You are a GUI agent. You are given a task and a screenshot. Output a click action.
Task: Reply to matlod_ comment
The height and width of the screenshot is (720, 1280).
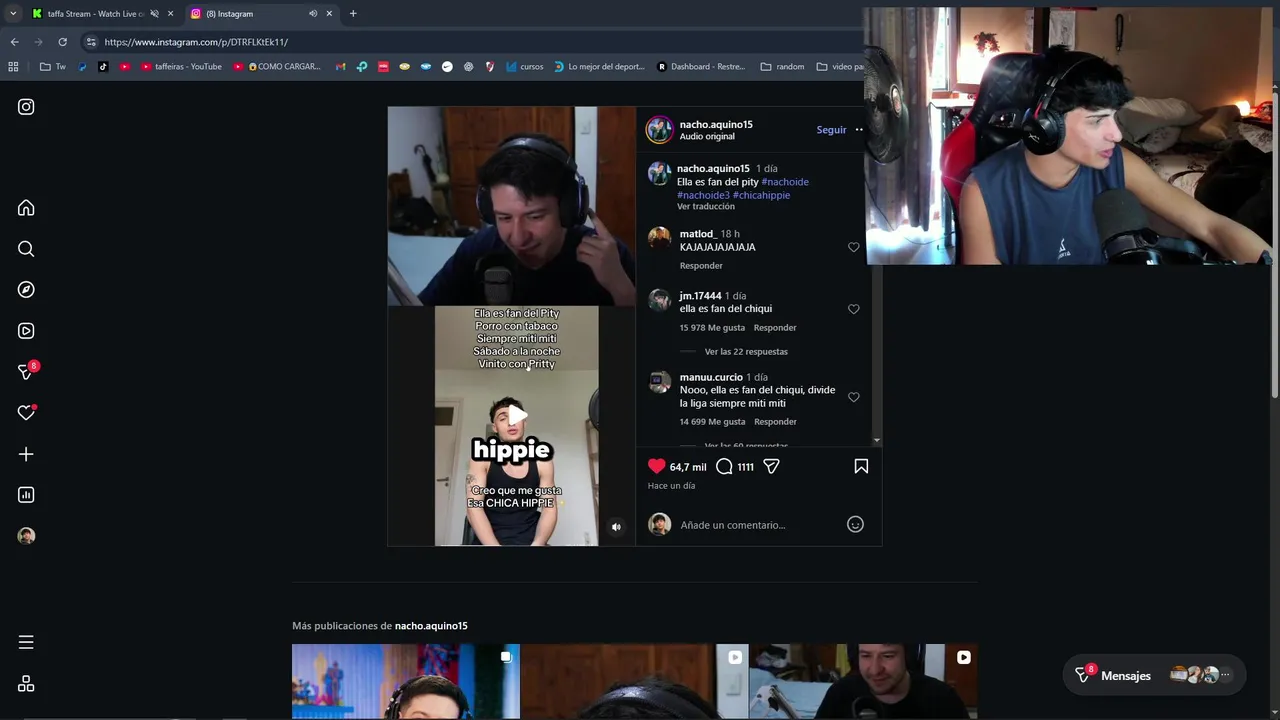pyautogui.click(x=701, y=266)
